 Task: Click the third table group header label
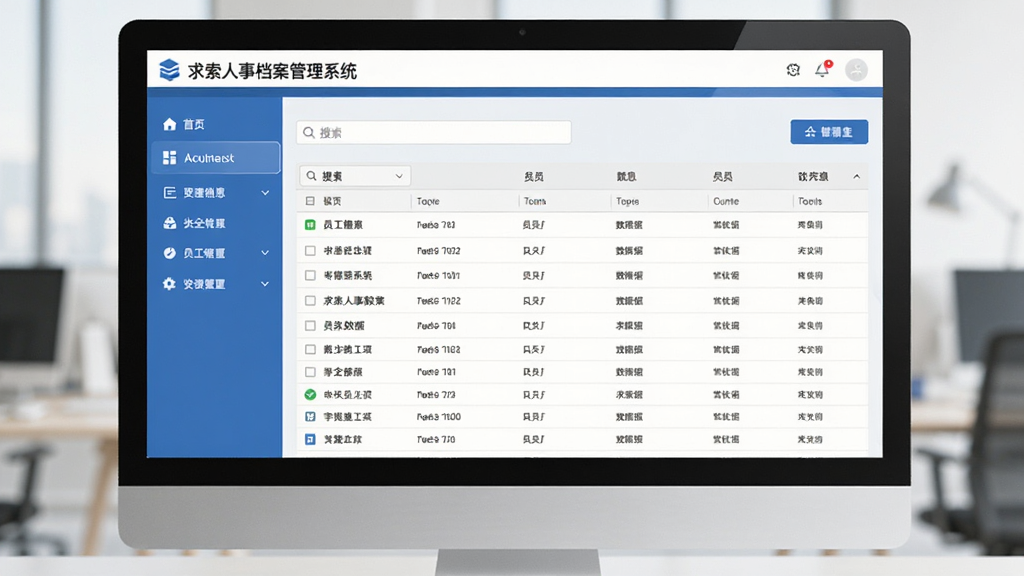pyautogui.click(x=722, y=176)
